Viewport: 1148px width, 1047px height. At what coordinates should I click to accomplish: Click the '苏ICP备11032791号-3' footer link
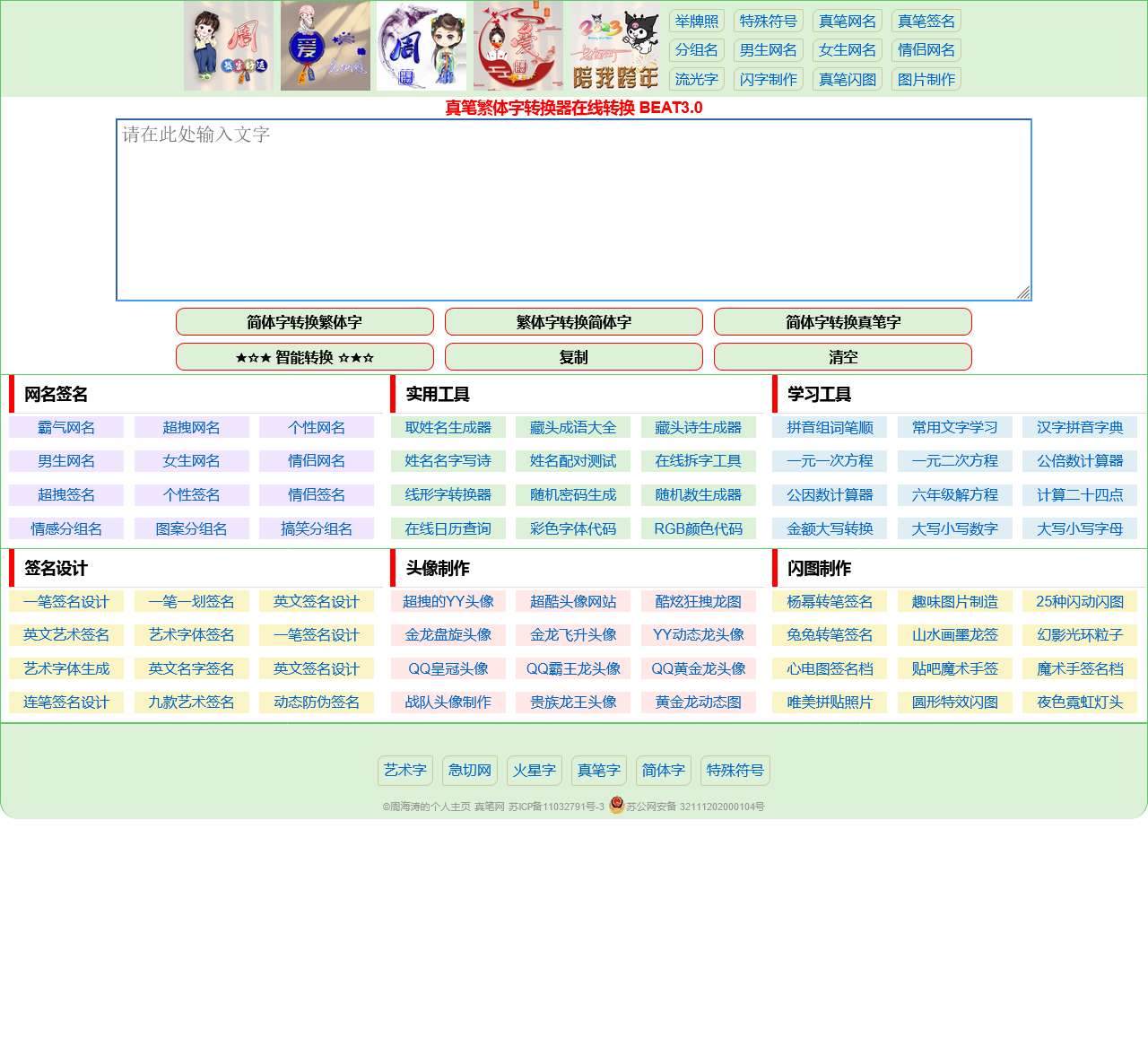556,807
